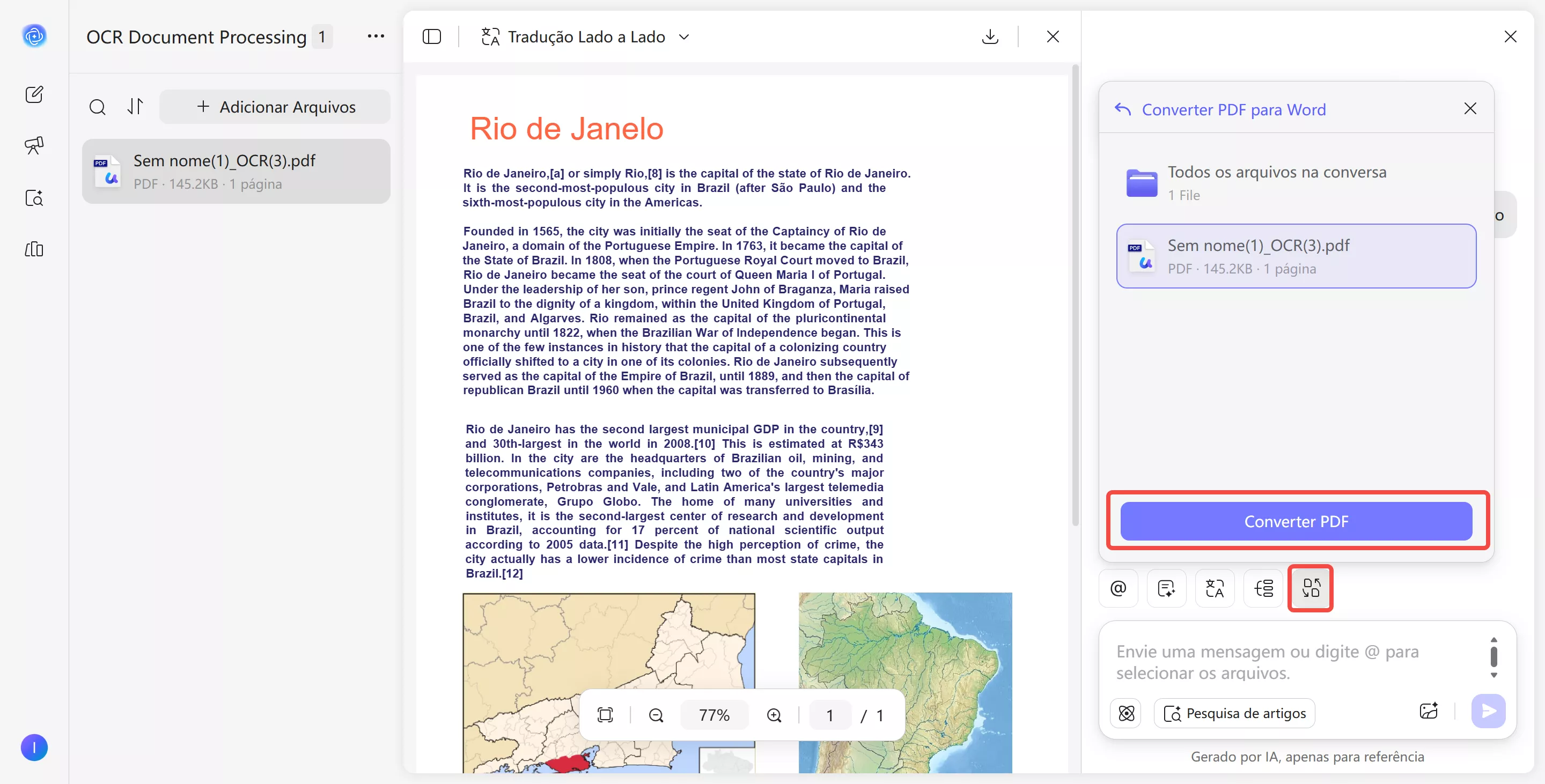This screenshot has width=1545, height=784.
Task: Expand Todos os arquivos na conversa
Action: tap(1277, 182)
